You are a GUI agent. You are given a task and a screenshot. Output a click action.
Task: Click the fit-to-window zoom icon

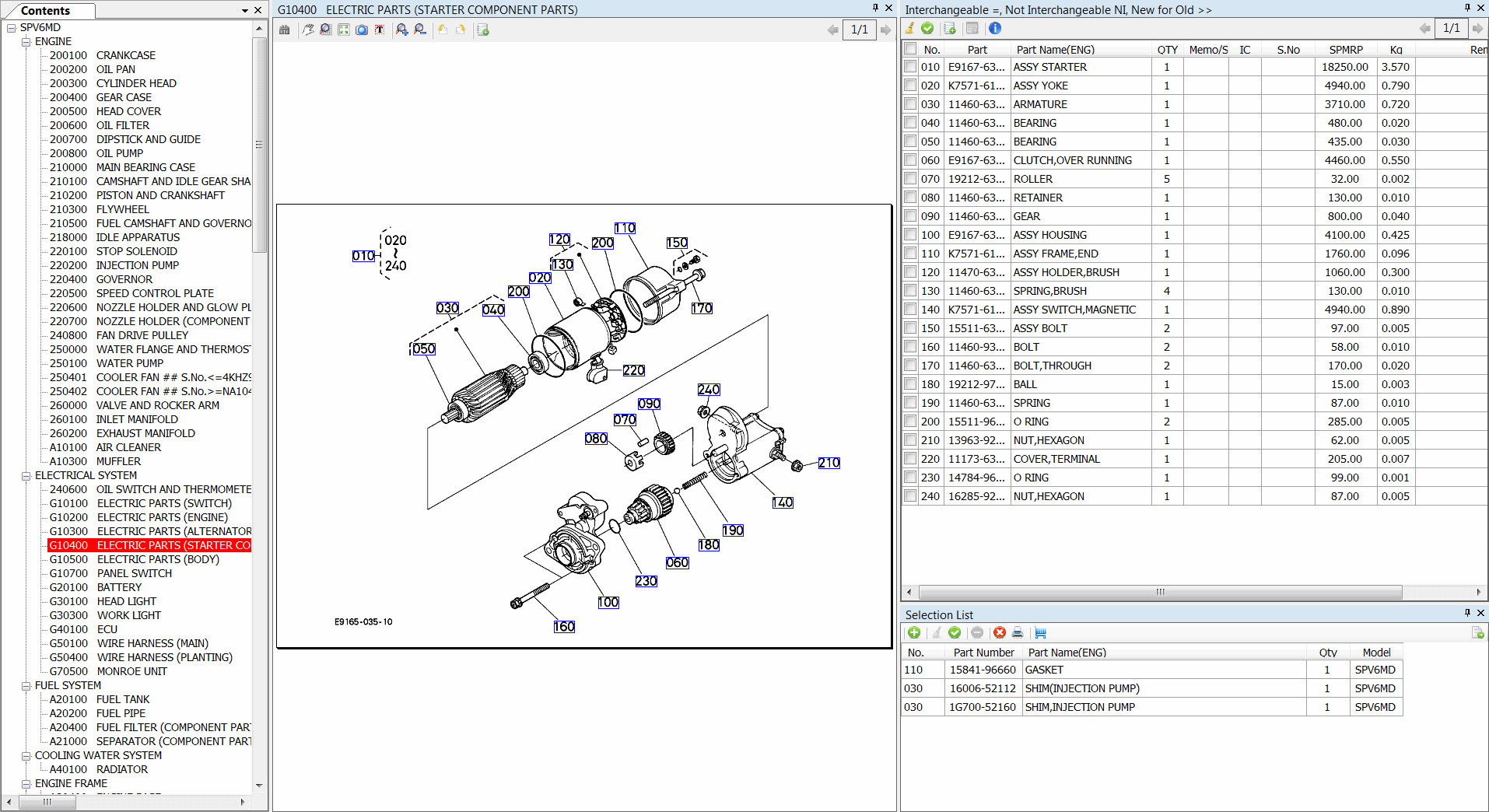(343, 30)
